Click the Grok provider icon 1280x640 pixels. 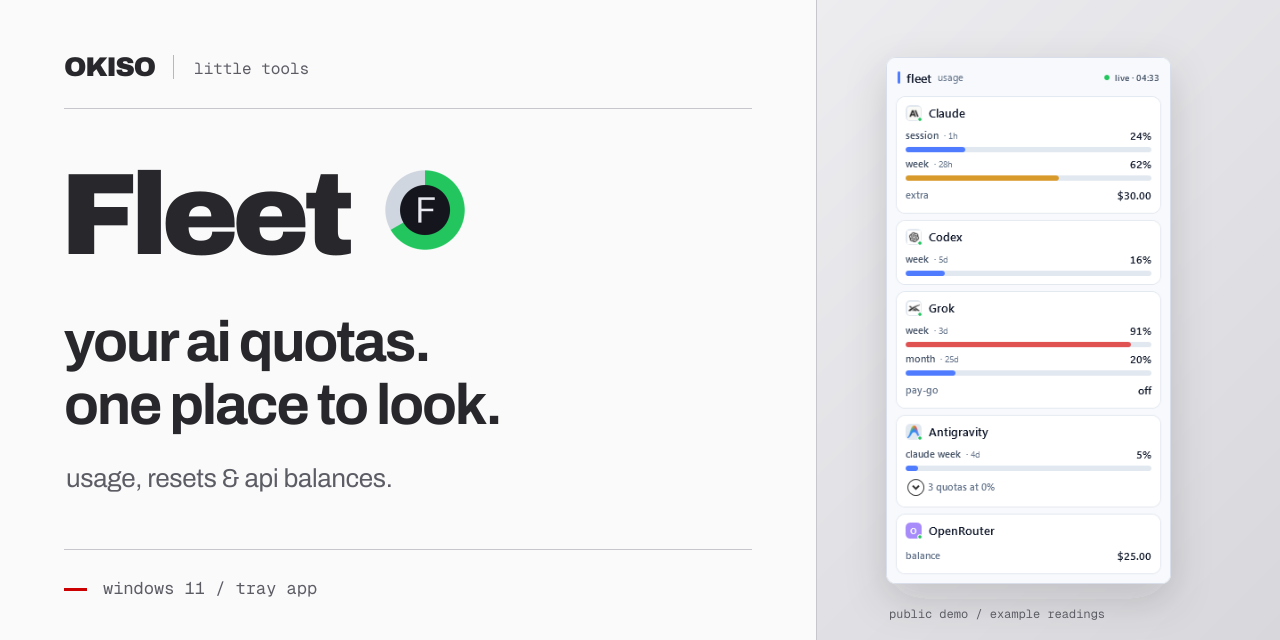click(914, 308)
